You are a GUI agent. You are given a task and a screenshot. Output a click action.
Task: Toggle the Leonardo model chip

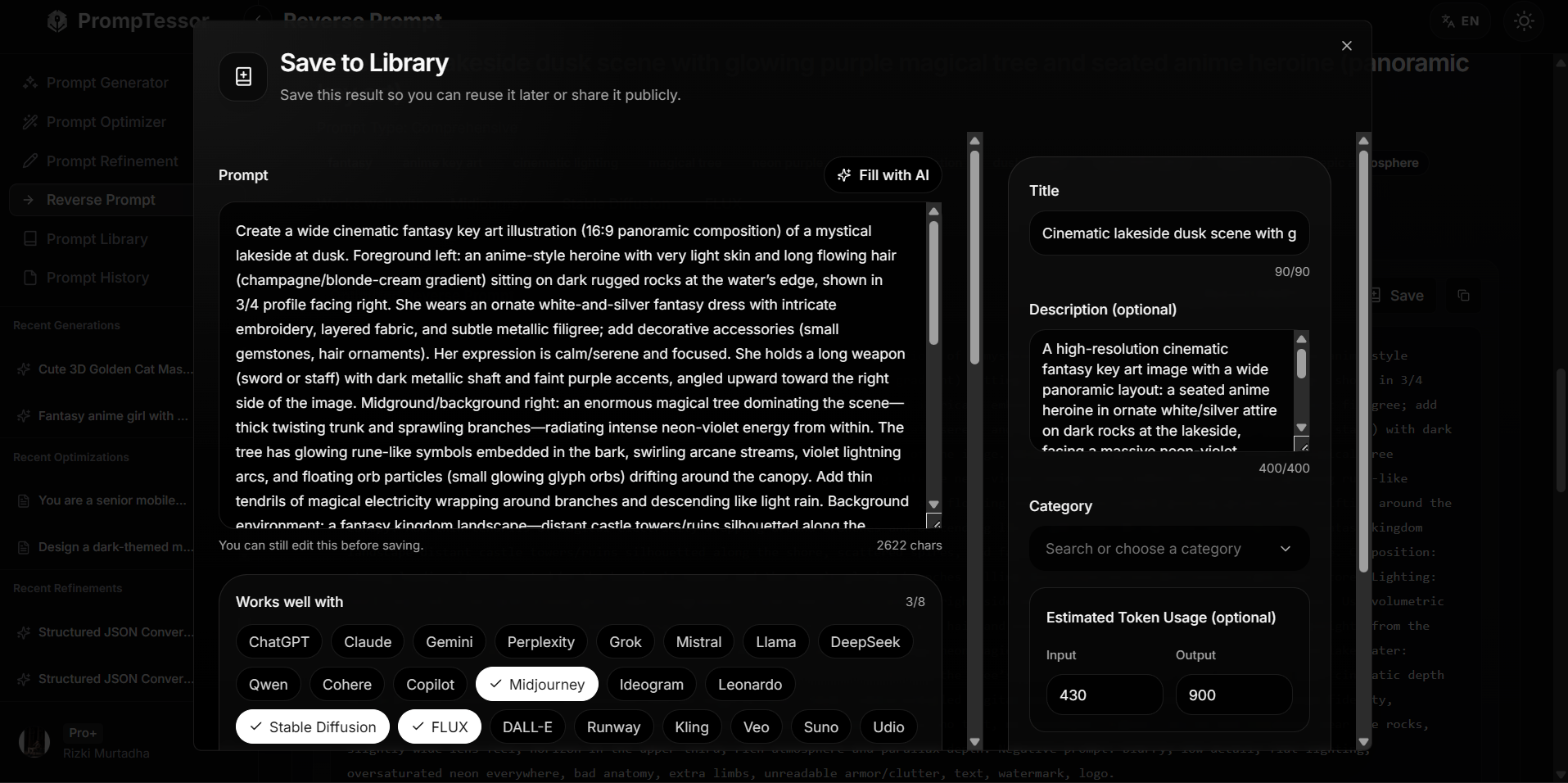tap(750, 685)
